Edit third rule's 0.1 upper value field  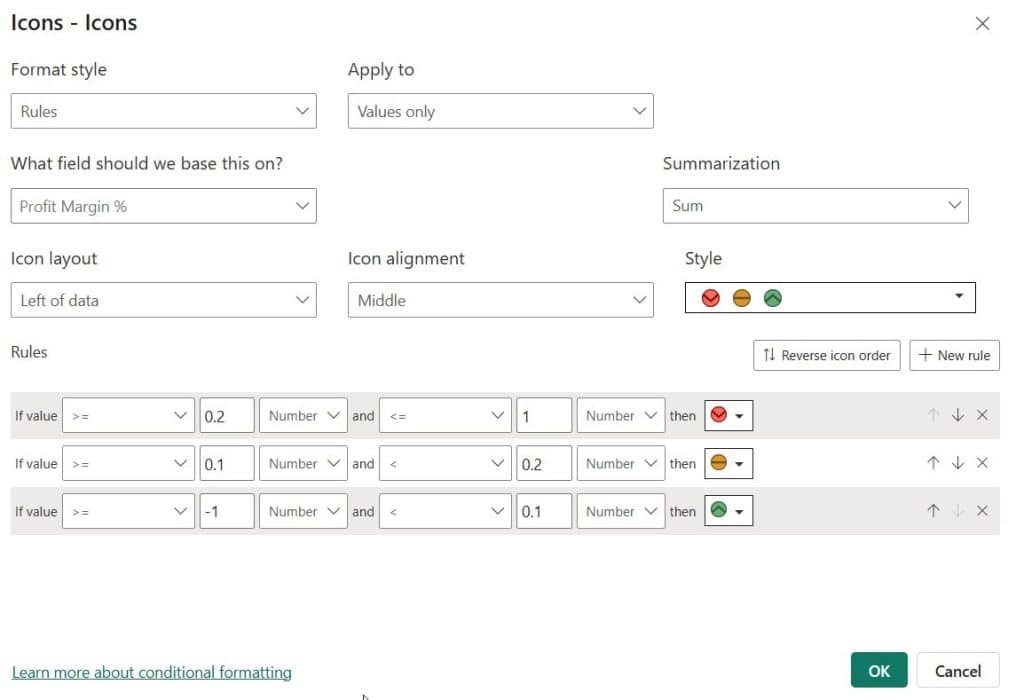pyautogui.click(x=544, y=511)
